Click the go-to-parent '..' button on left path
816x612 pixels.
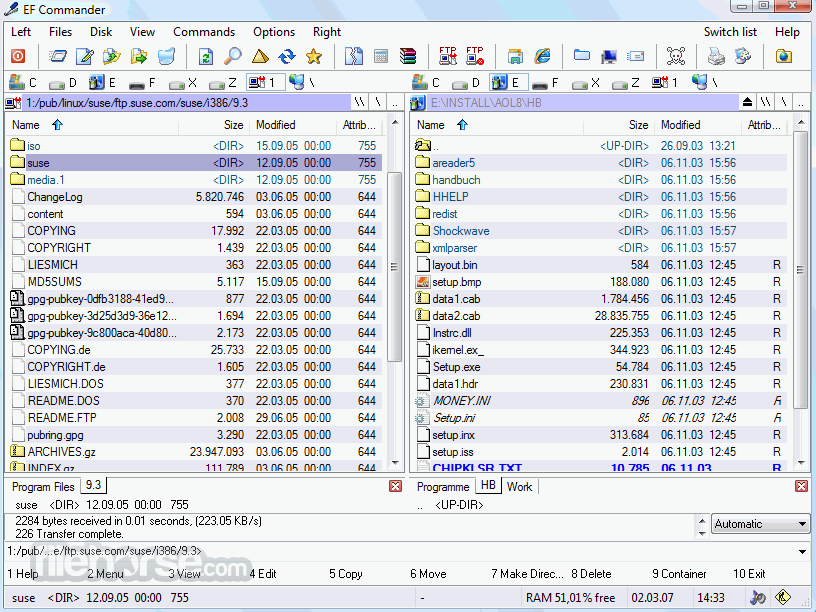[x=395, y=103]
